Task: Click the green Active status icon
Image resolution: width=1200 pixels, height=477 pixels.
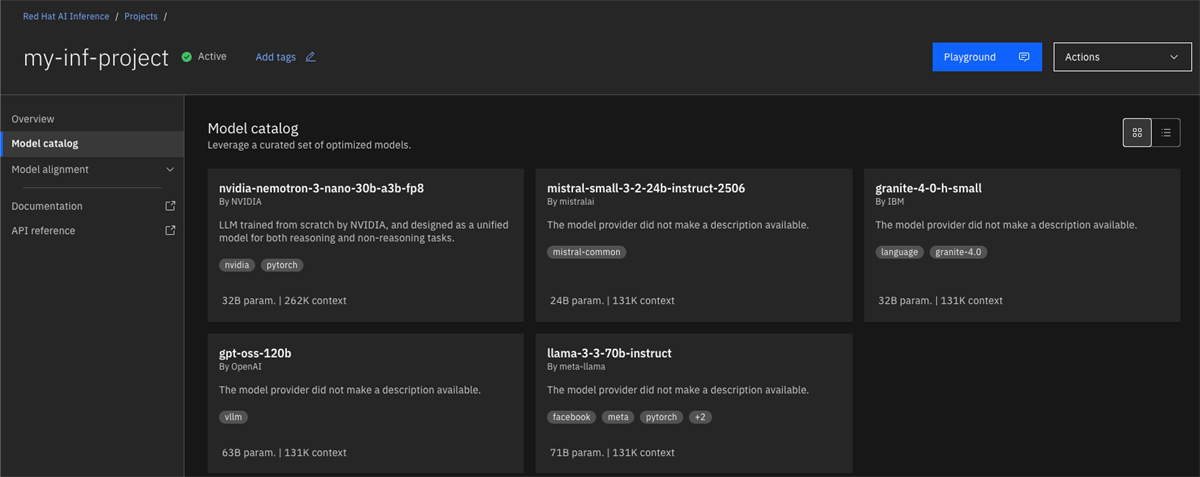Action: click(186, 57)
